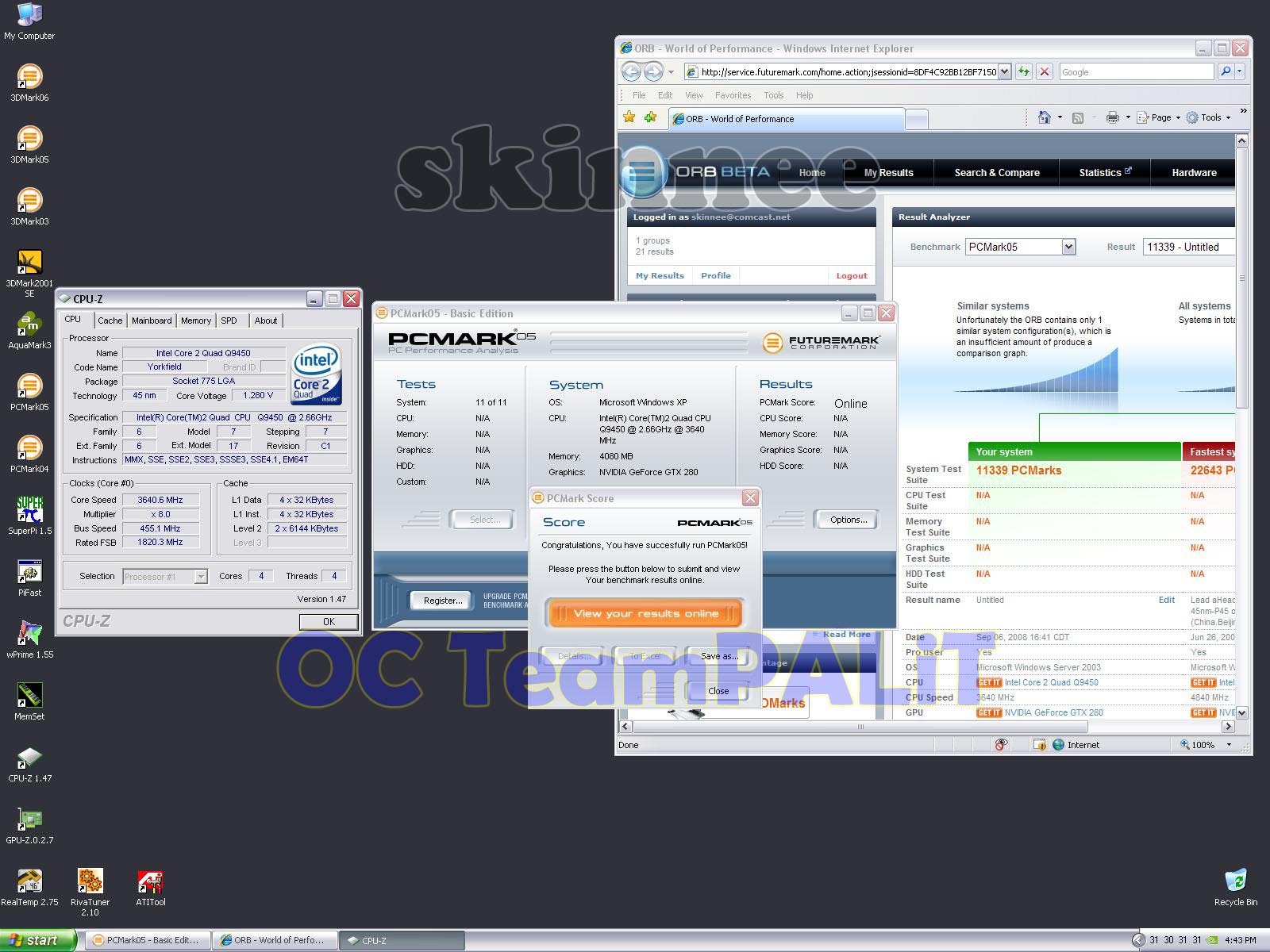Screen dimensions: 1270x952
Task: Switch to CPU-Z Cache tab
Action: pos(110,321)
